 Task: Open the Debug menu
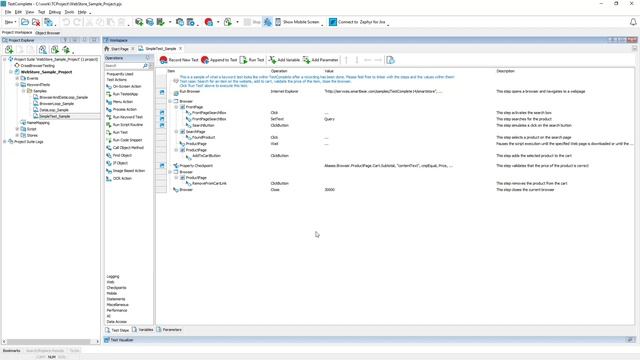pyautogui.click(x=55, y=12)
